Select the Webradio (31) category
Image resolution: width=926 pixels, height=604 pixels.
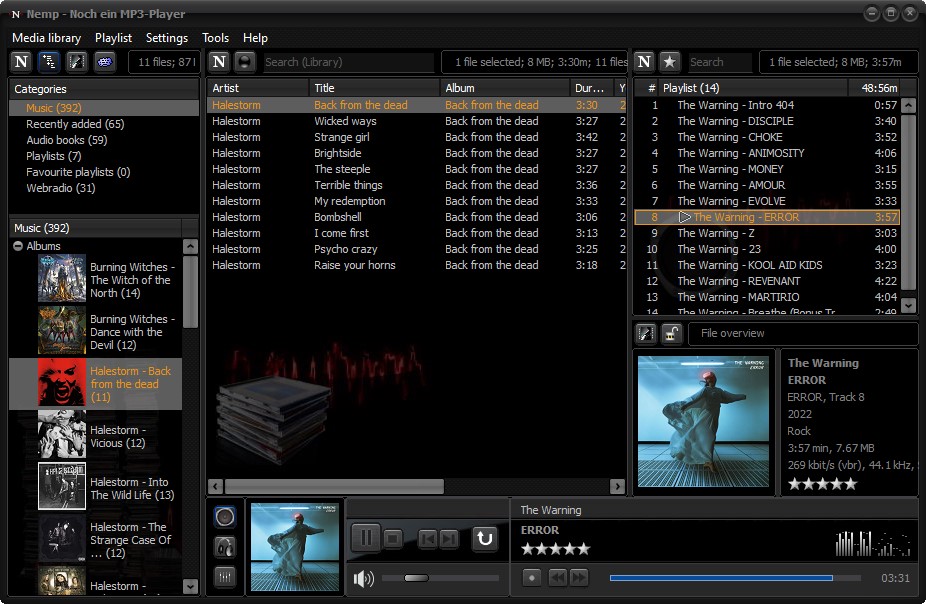60,188
